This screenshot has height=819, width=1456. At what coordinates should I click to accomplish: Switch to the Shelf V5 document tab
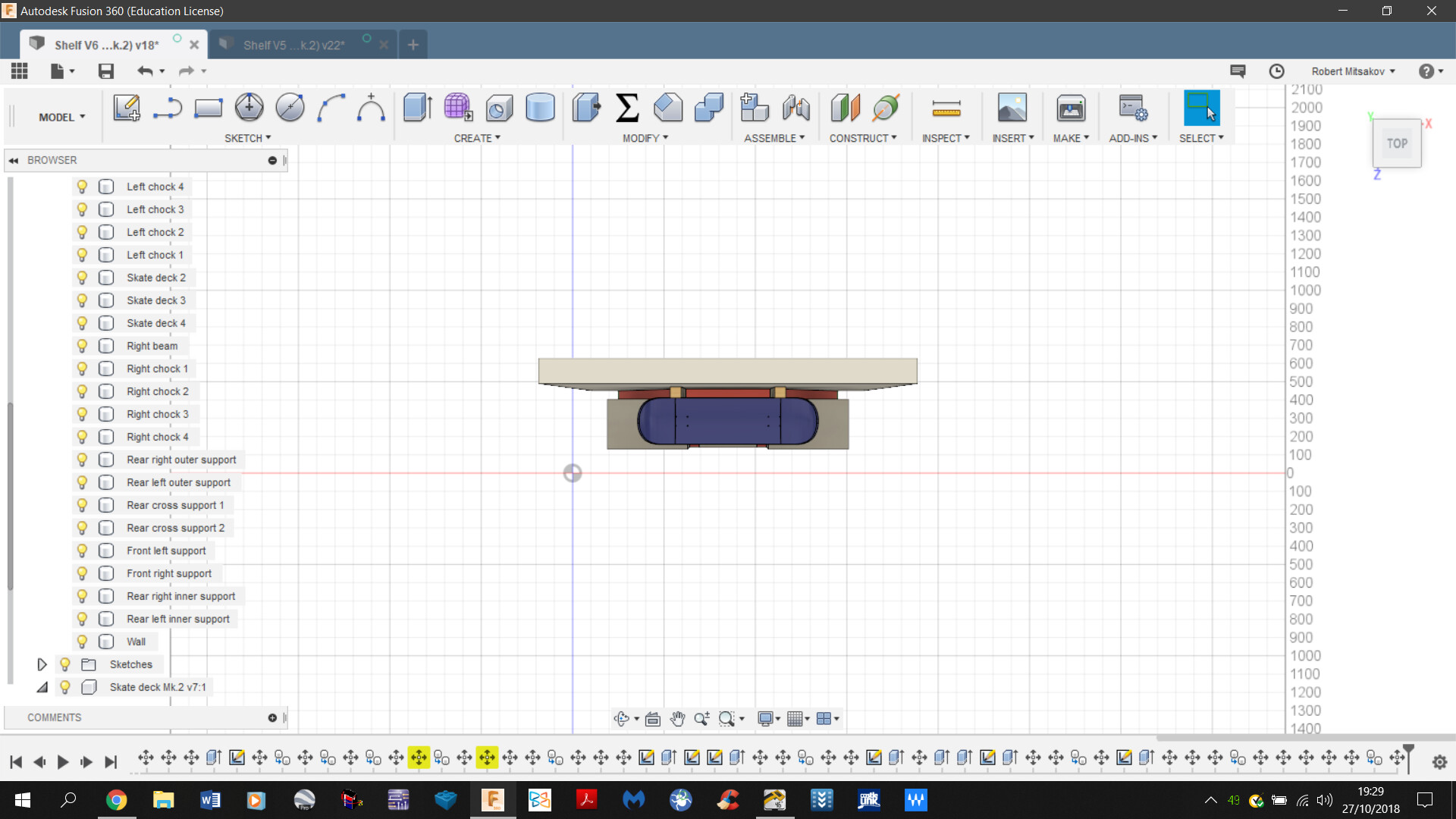point(293,45)
